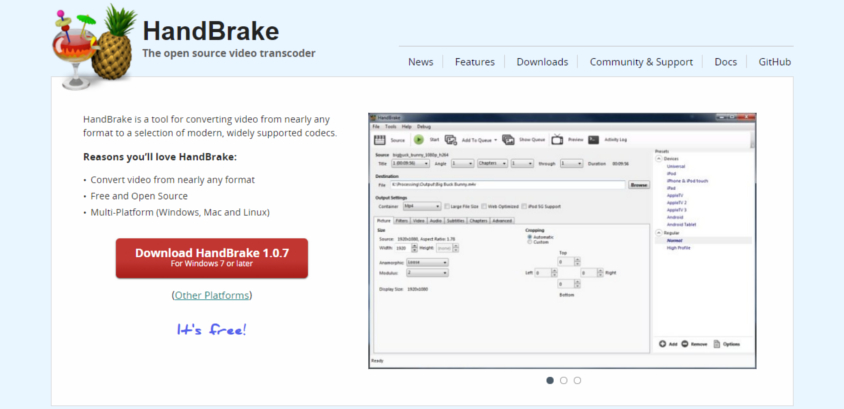Image resolution: width=844 pixels, height=409 pixels.
Task: Toggle the Web Optimized checkbox
Action: point(484,206)
